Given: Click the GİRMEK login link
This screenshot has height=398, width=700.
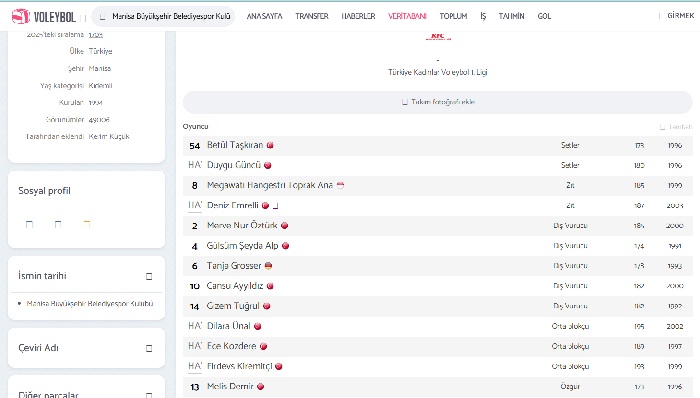Looking at the screenshot, I should tap(680, 16).
